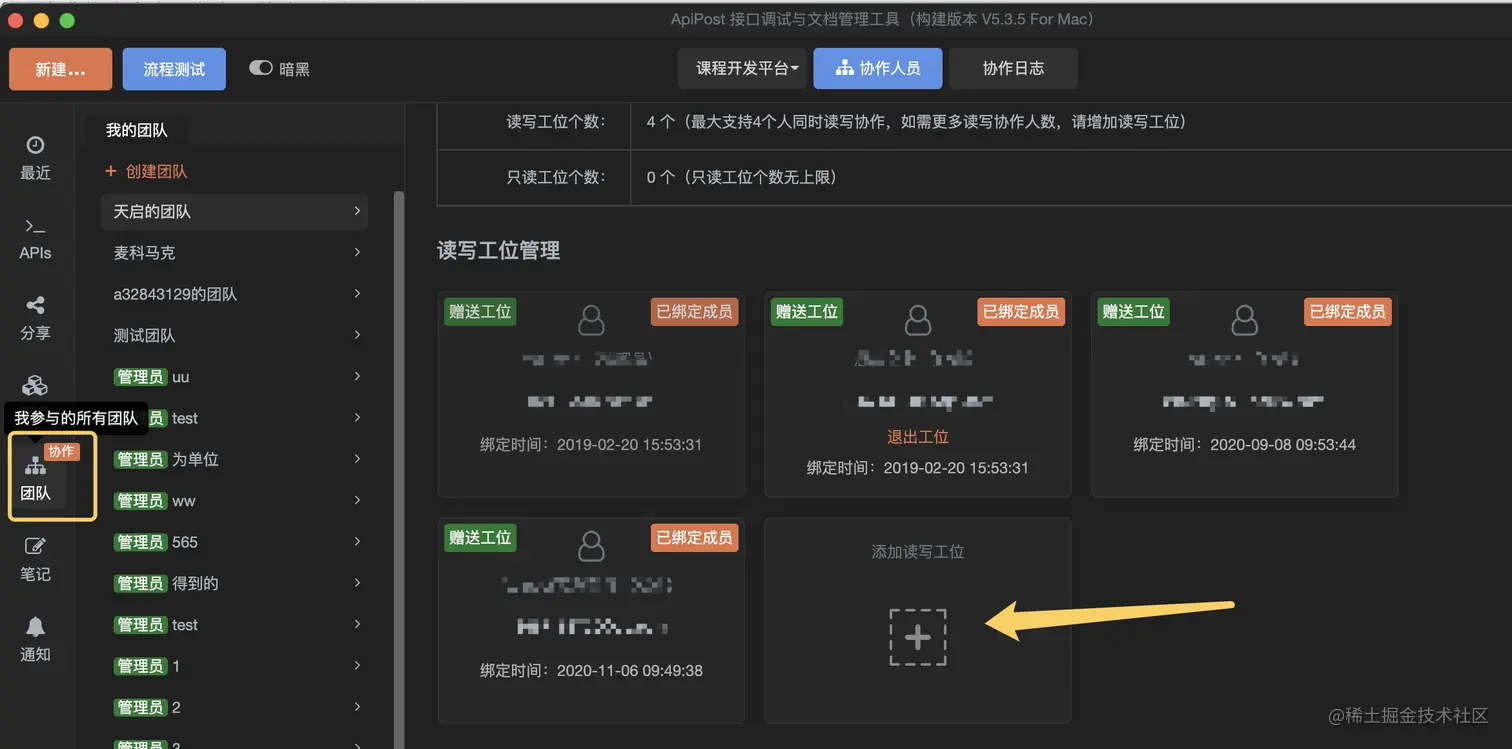
Task: Expand the ww team chevron
Action: pos(357,499)
